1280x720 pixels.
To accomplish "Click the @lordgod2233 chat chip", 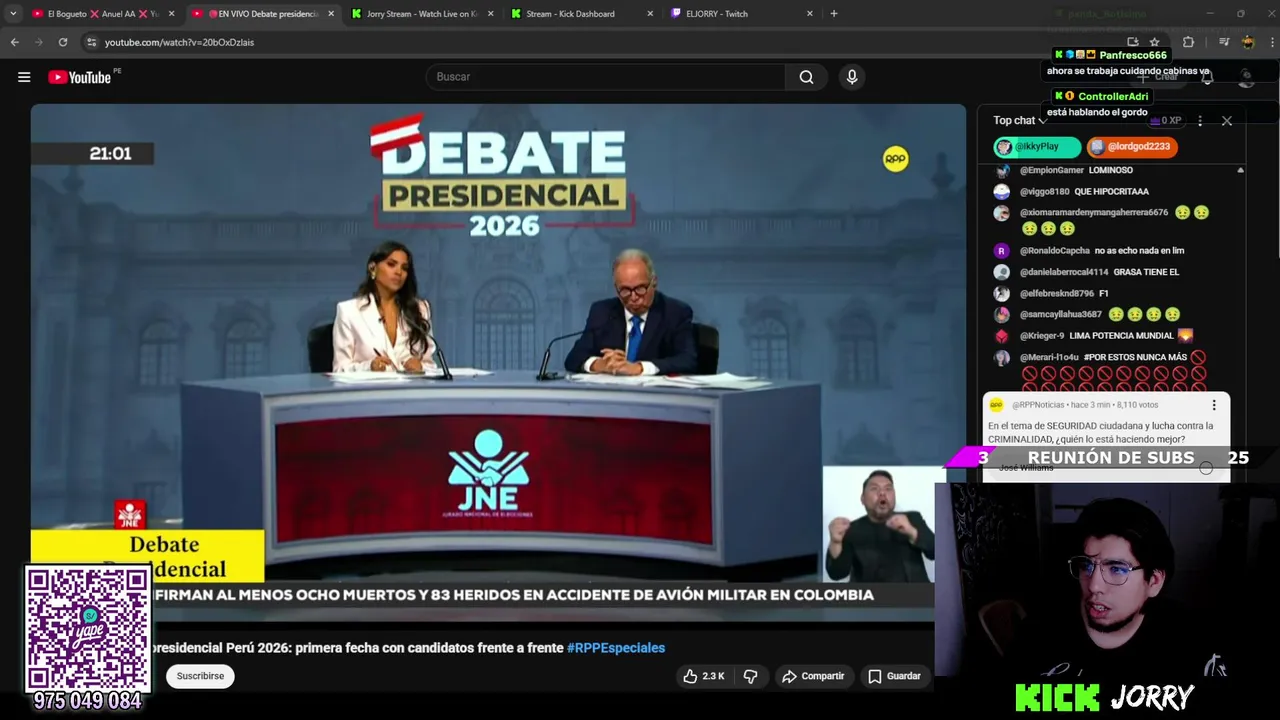I will [x=1131, y=146].
